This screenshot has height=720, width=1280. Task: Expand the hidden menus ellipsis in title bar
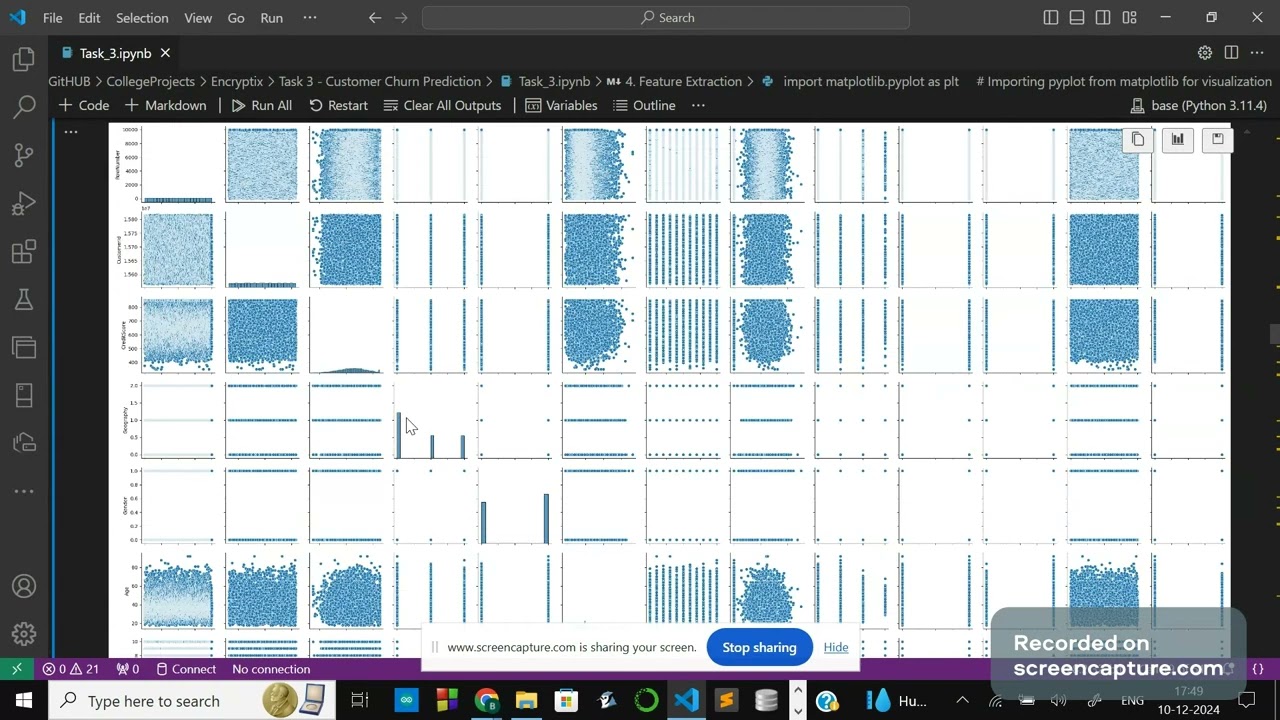click(x=309, y=18)
